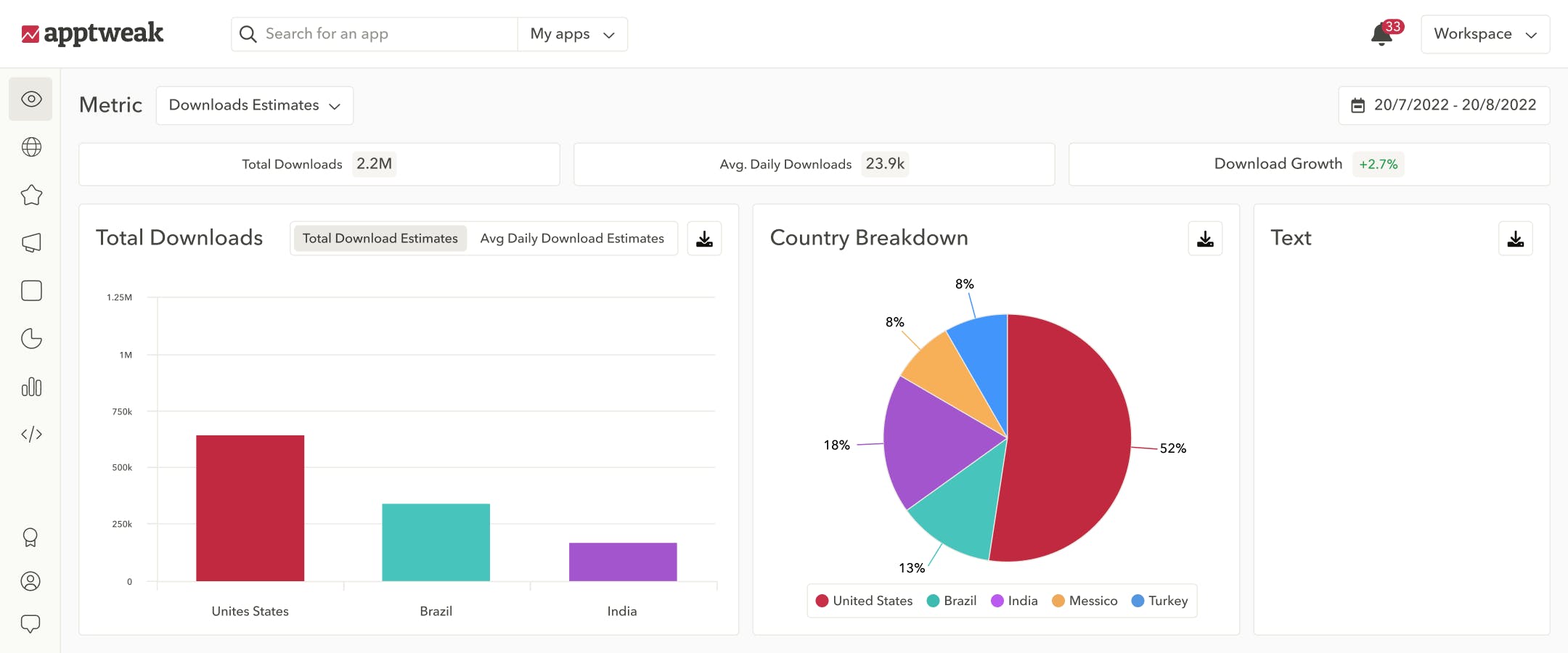Click the bar chart analytics sidebar icon
The image size is (1568, 653).
30,387
